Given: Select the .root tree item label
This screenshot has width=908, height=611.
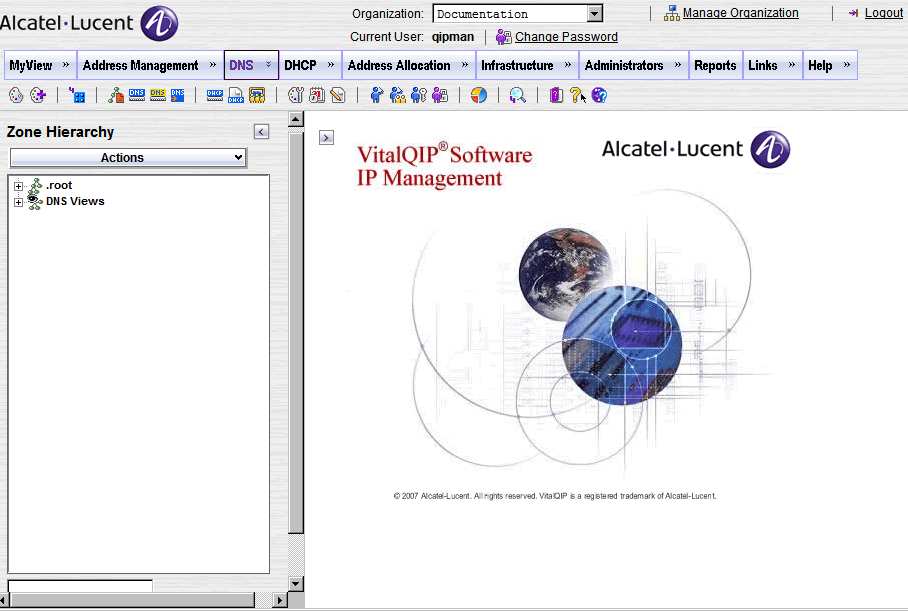Looking at the screenshot, I should click(x=59, y=185).
